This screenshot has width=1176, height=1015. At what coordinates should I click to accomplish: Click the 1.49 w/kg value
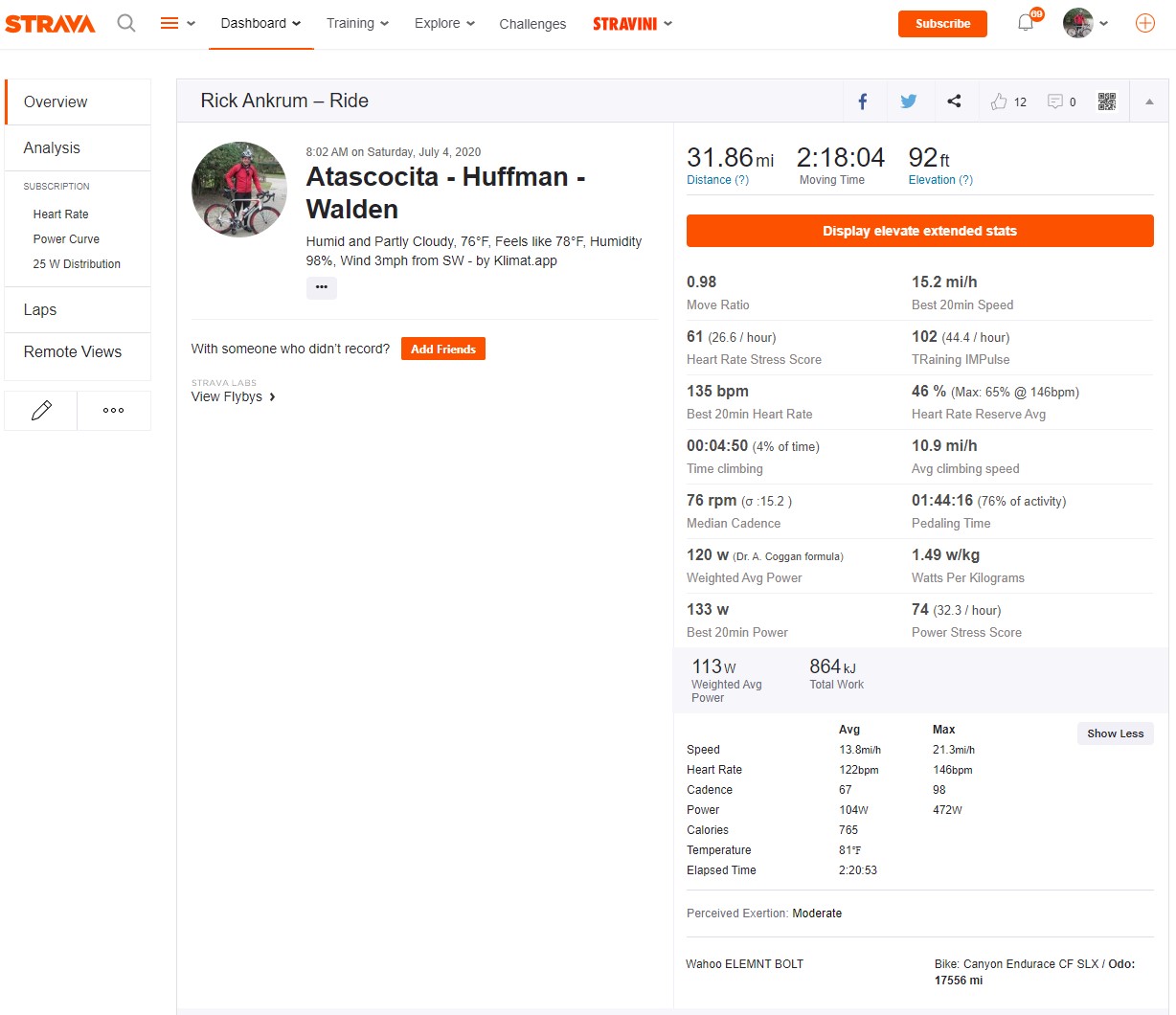pos(945,555)
